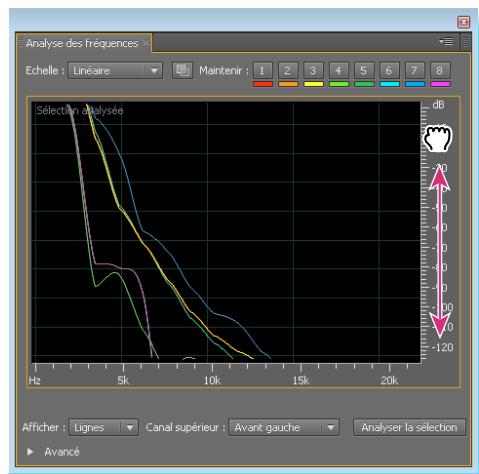This screenshot has height=474, width=479.
Task: Click Analyser la sélection button
Action: (409, 427)
